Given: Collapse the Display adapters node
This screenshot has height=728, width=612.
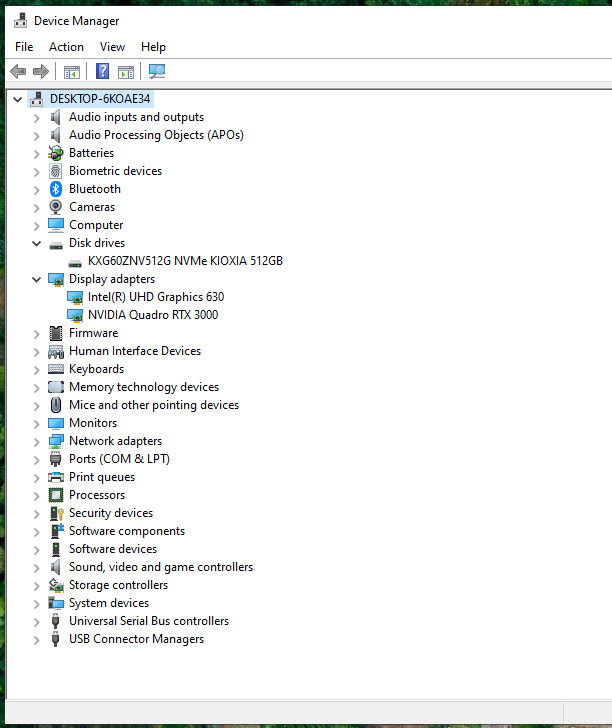Looking at the screenshot, I should click(x=36, y=280).
